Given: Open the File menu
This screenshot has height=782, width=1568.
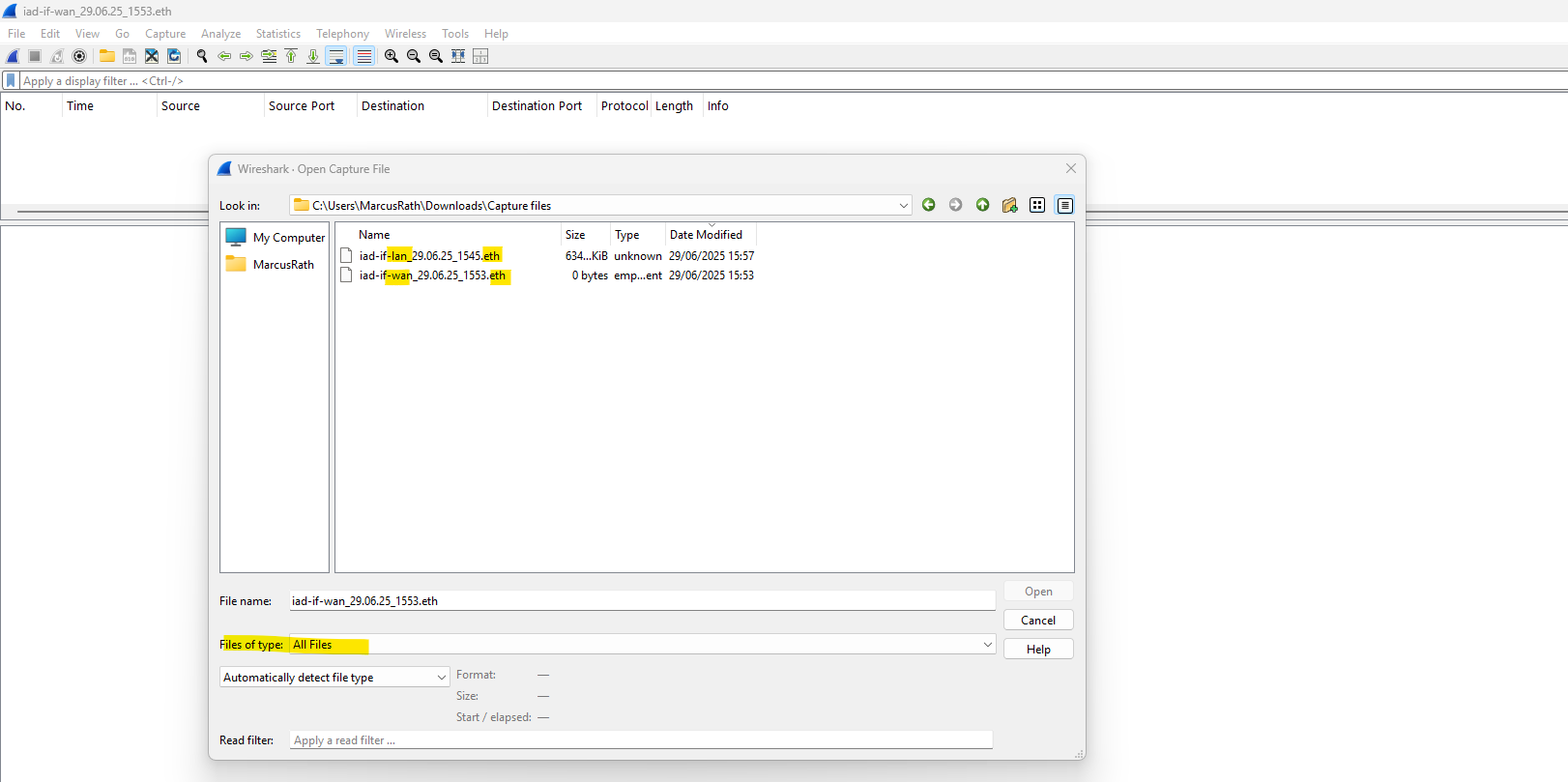Looking at the screenshot, I should [x=16, y=34].
